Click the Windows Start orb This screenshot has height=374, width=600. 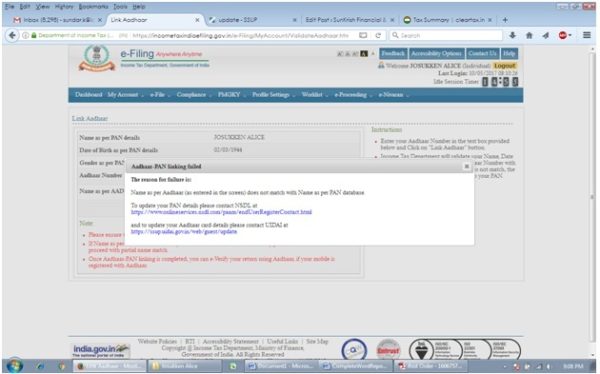pos(15,366)
